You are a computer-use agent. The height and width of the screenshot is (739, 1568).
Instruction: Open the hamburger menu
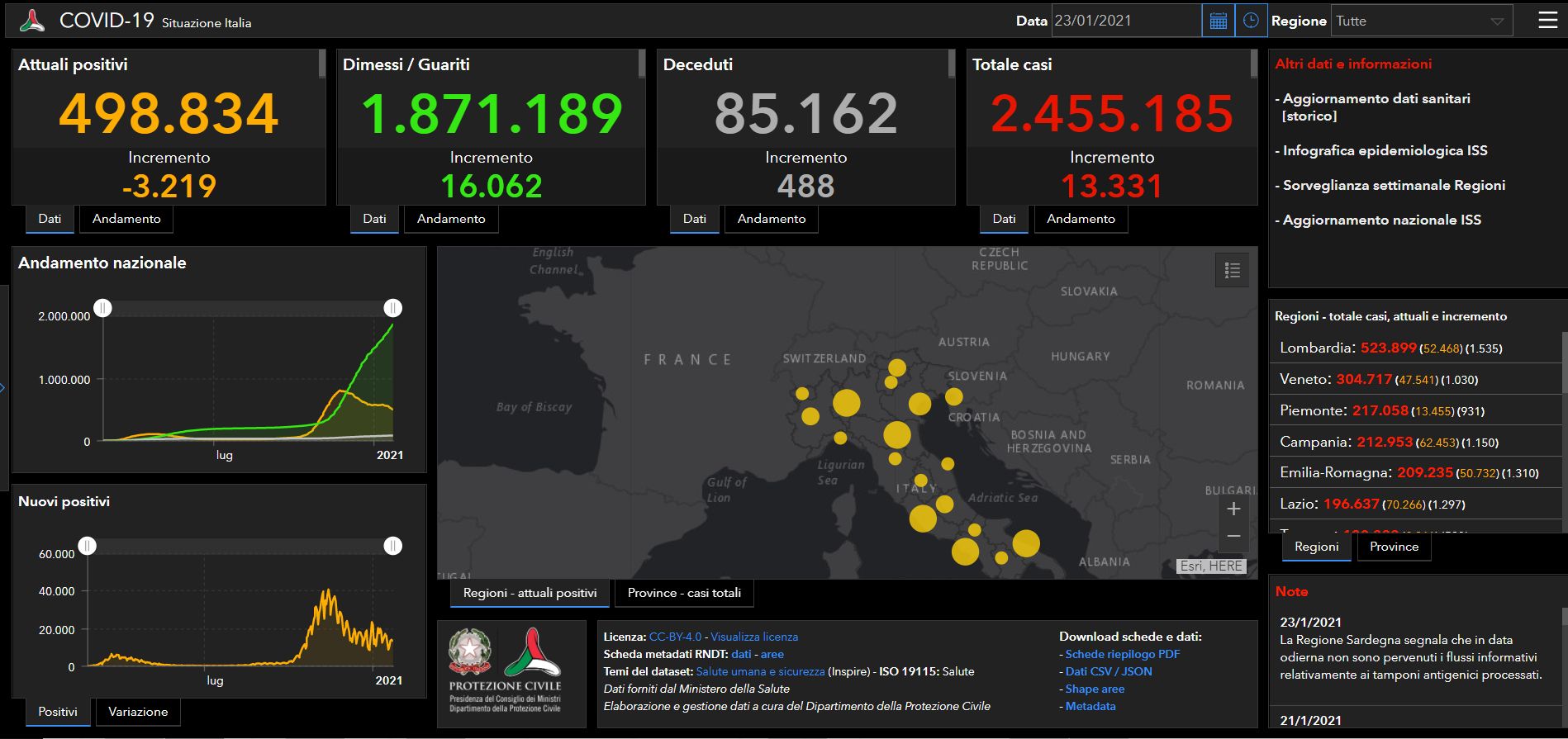click(x=1547, y=21)
